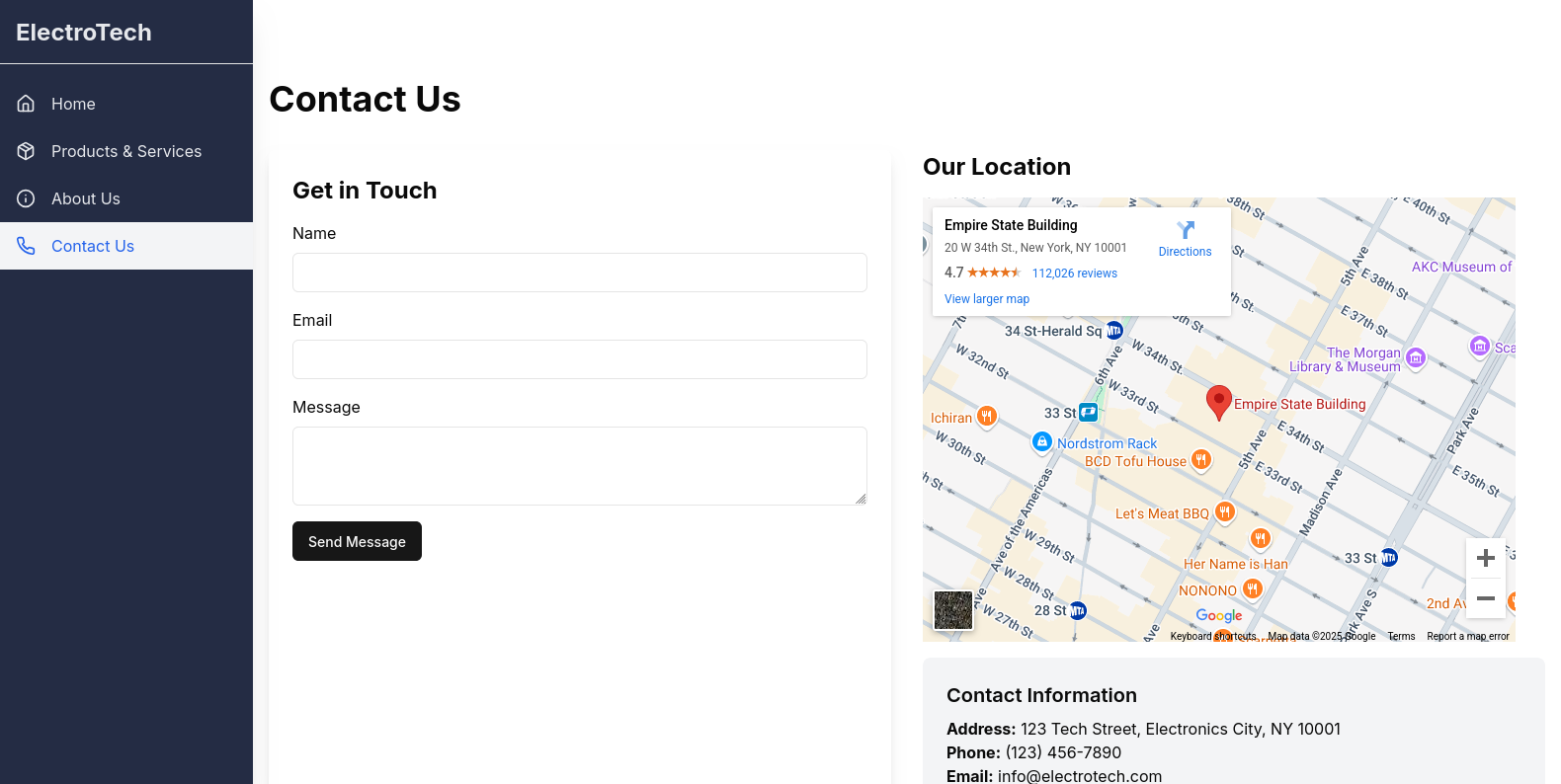Click the Nordstrom Rack shopping marker
1561x784 pixels.
[1042, 441]
